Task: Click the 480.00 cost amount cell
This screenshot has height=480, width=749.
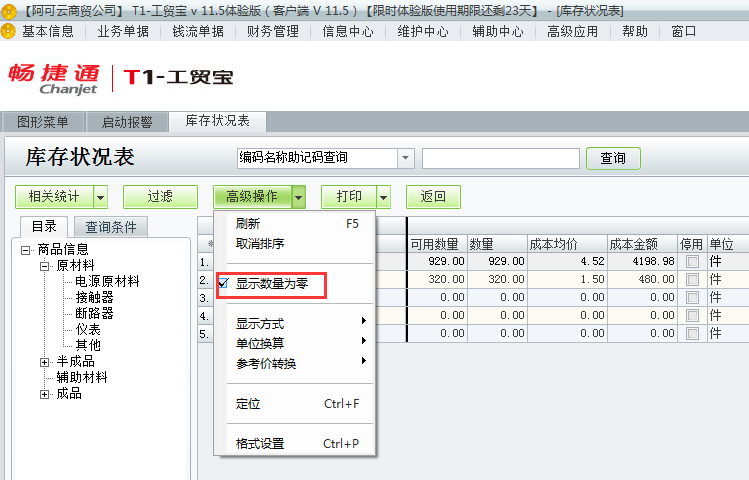Action: [x=642, y=279]
